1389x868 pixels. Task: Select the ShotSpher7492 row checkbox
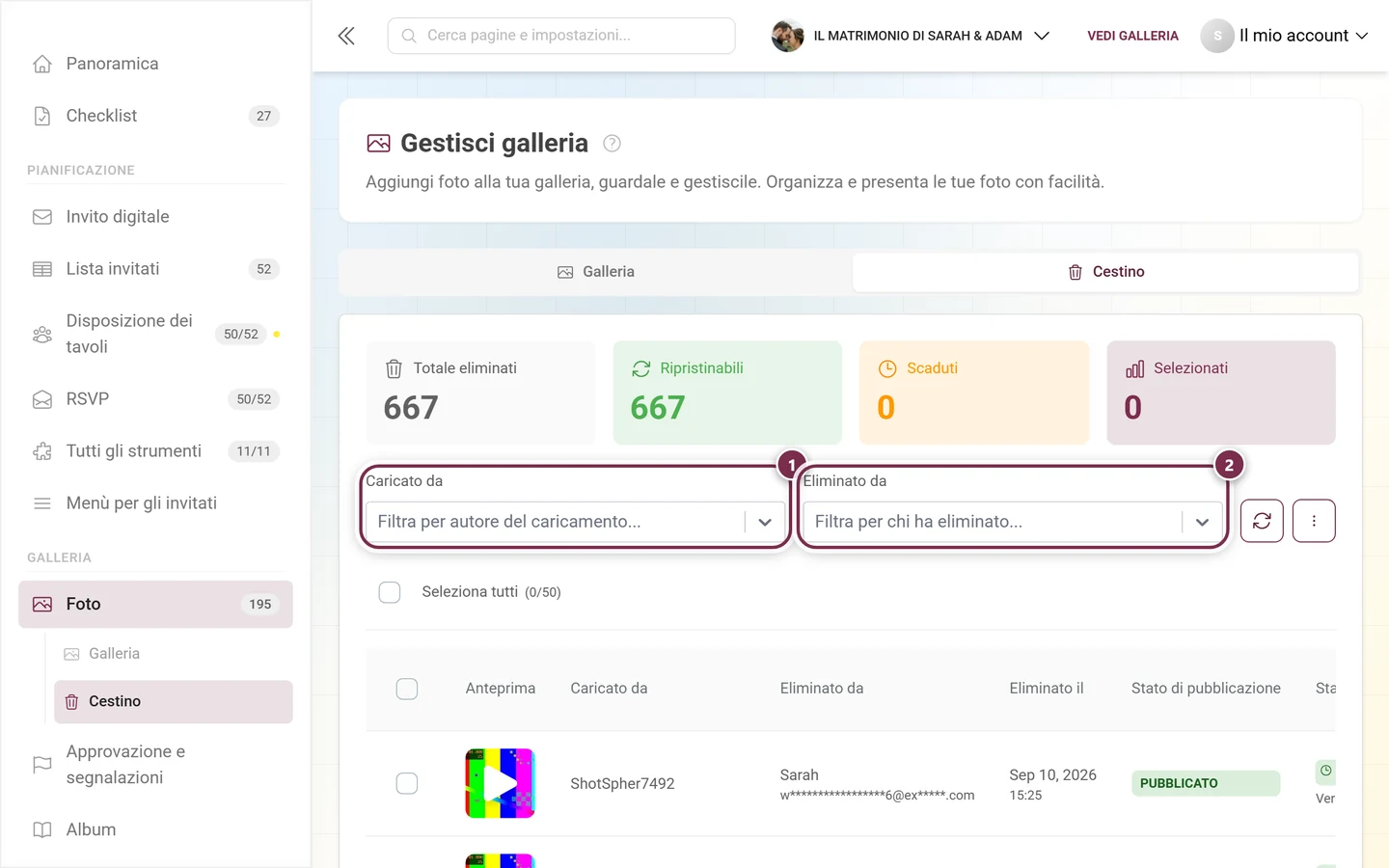[x=407, y=783]
